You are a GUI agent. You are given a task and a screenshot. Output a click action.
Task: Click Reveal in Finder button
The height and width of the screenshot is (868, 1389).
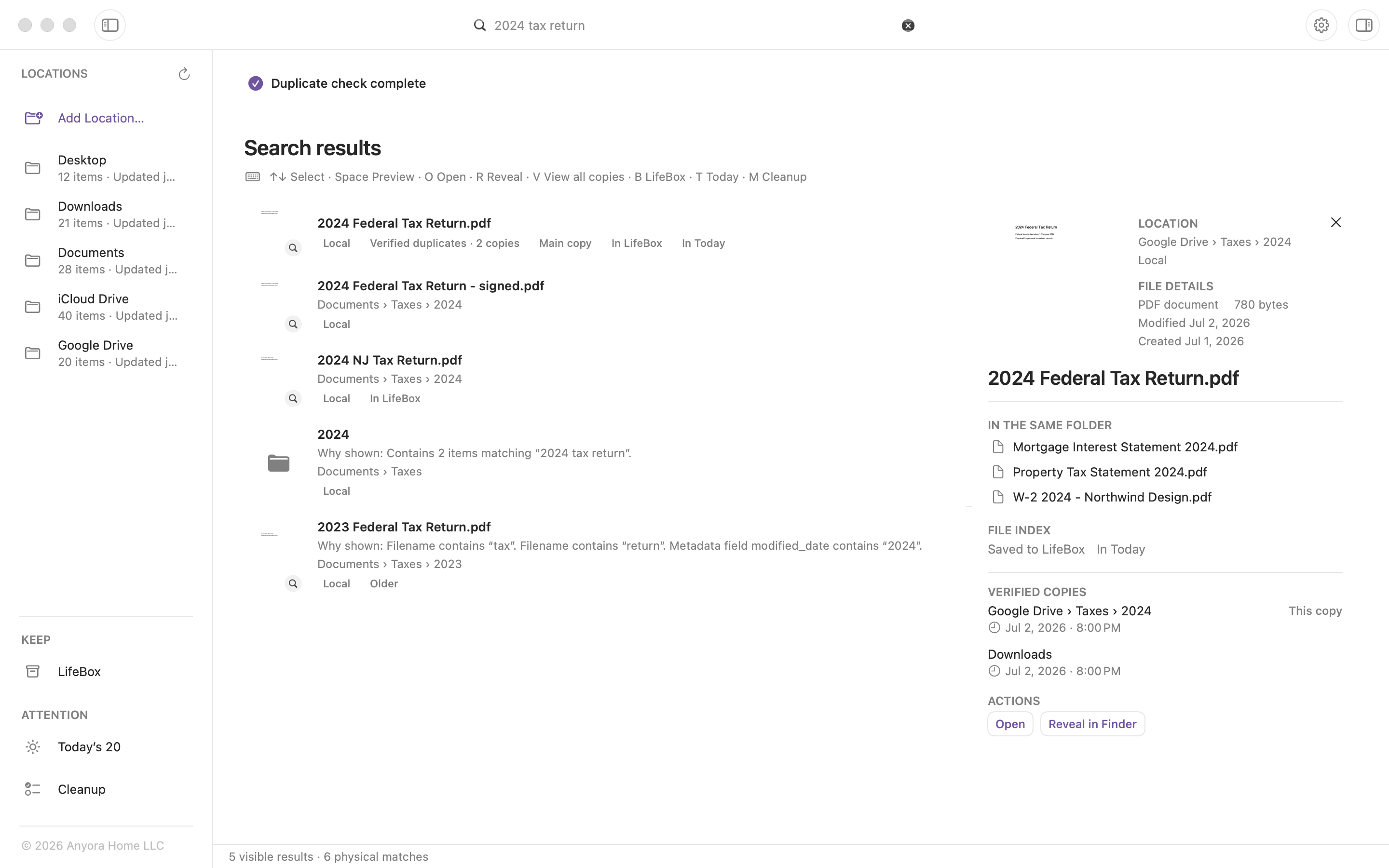1092,723
